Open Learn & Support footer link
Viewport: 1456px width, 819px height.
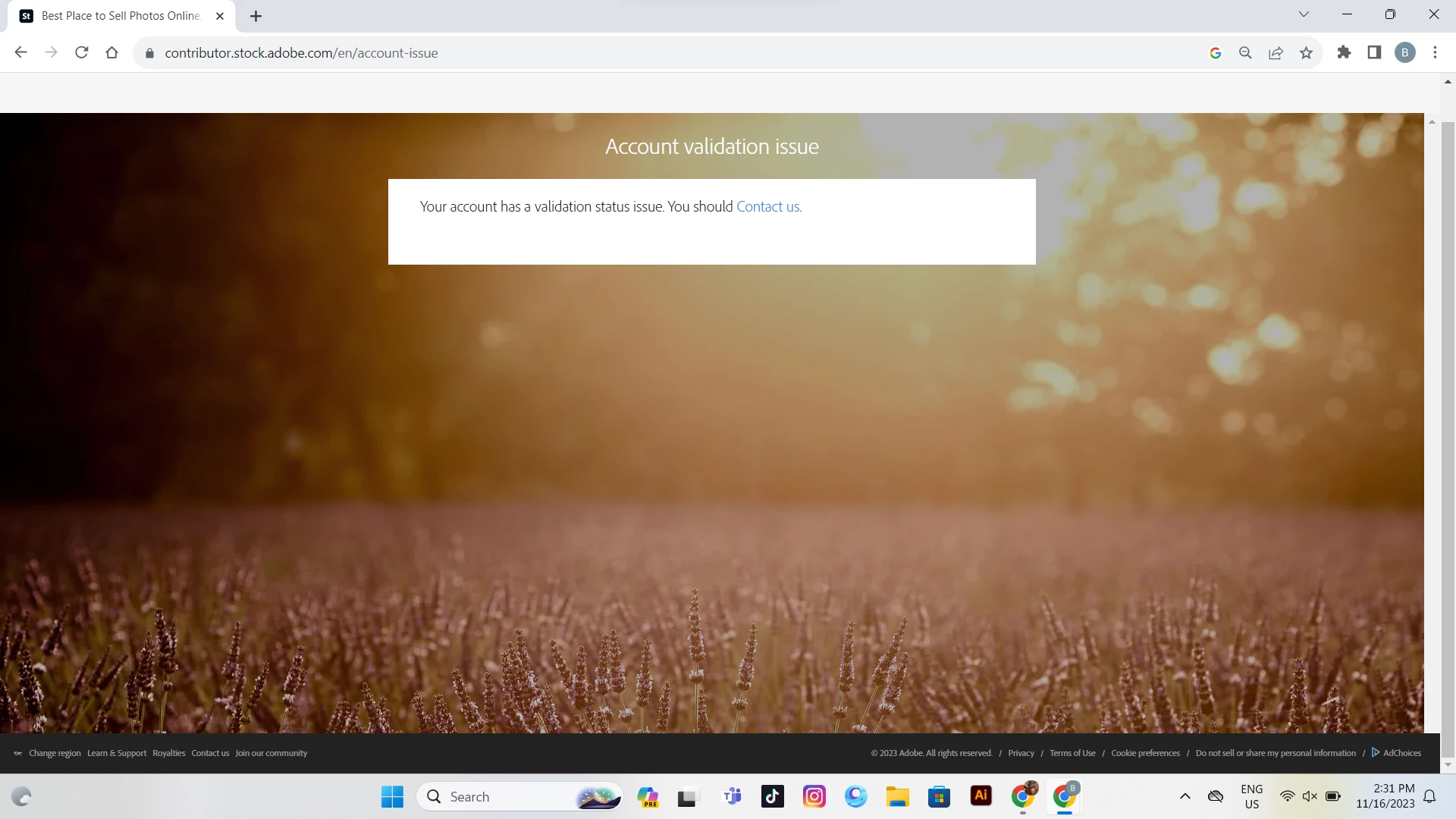(x=117, y=753)
